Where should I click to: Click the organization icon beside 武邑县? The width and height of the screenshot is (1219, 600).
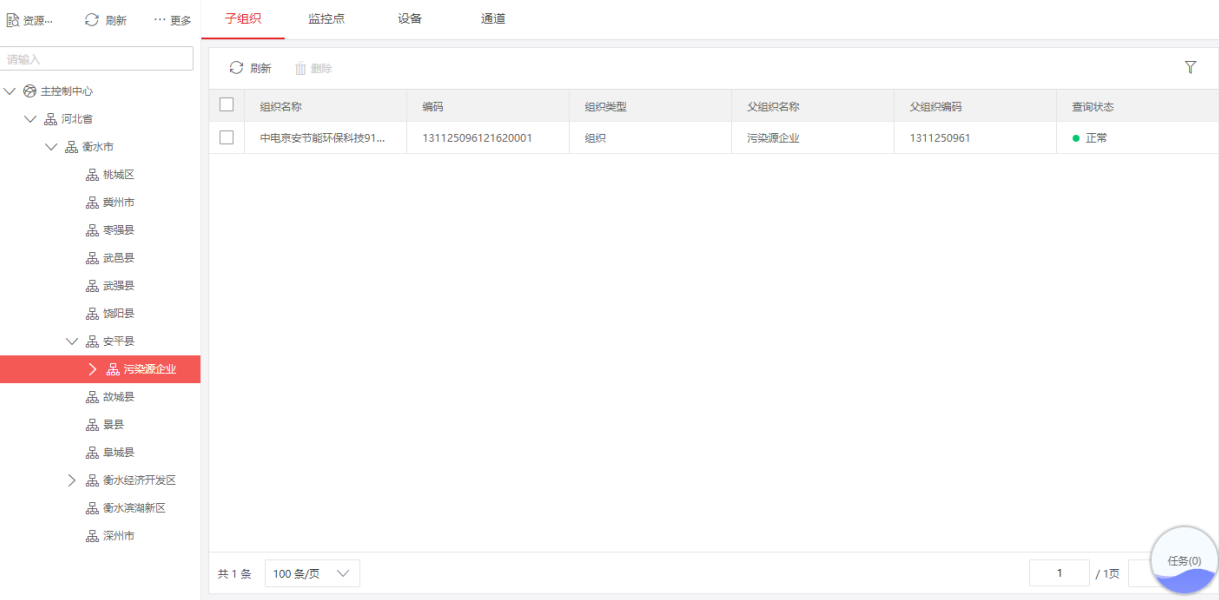[92, 258]
